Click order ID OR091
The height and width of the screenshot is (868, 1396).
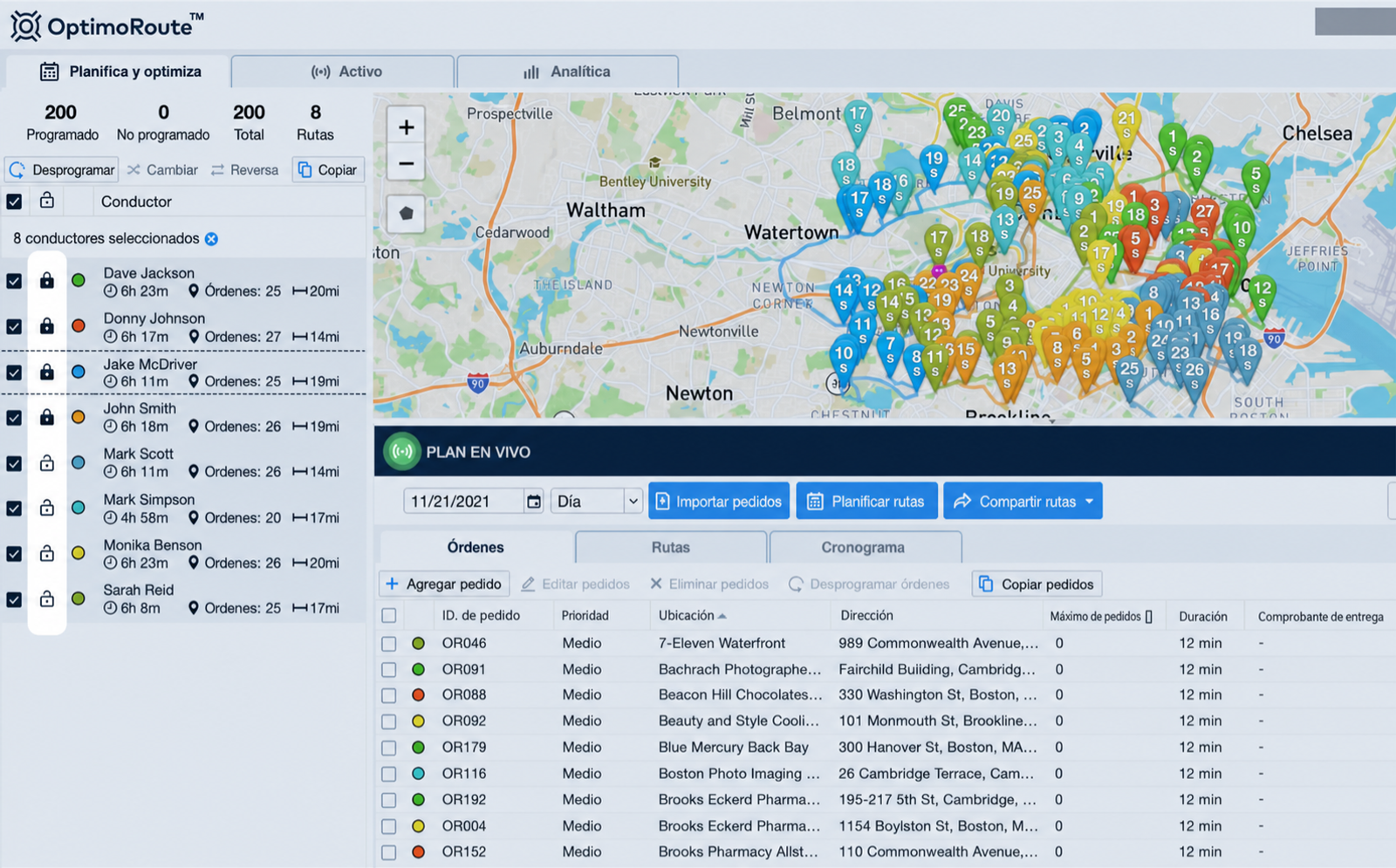[464, 669]
